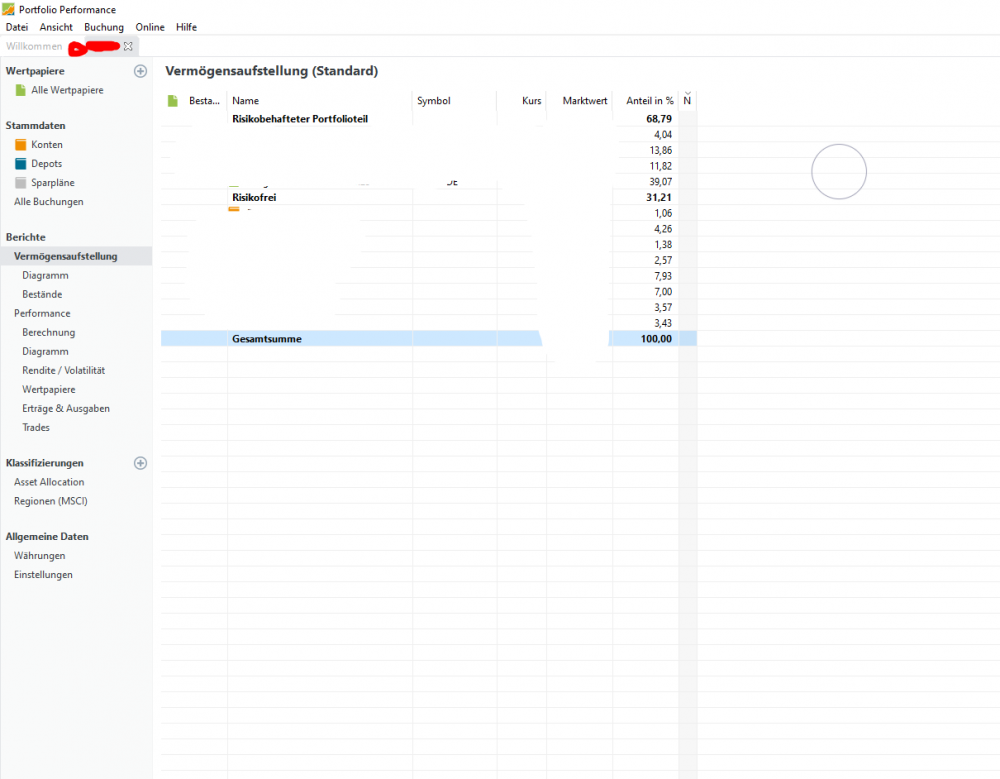Close the redacted portfolio file tab
Screen dimensions: 1000x779
coord(128,46)
